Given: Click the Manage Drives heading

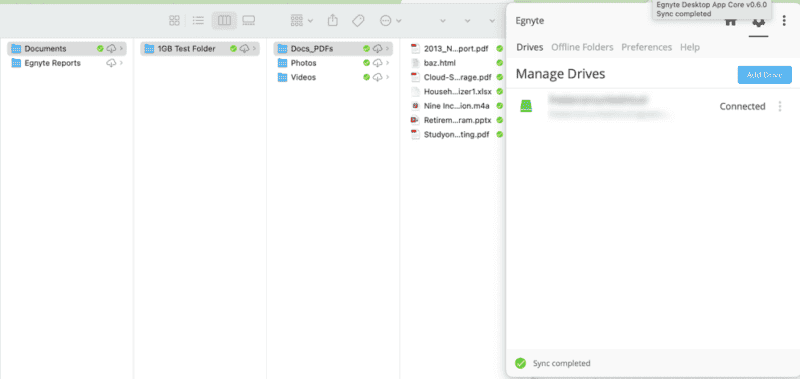Looking at the screenshot, I should (560, 74).
